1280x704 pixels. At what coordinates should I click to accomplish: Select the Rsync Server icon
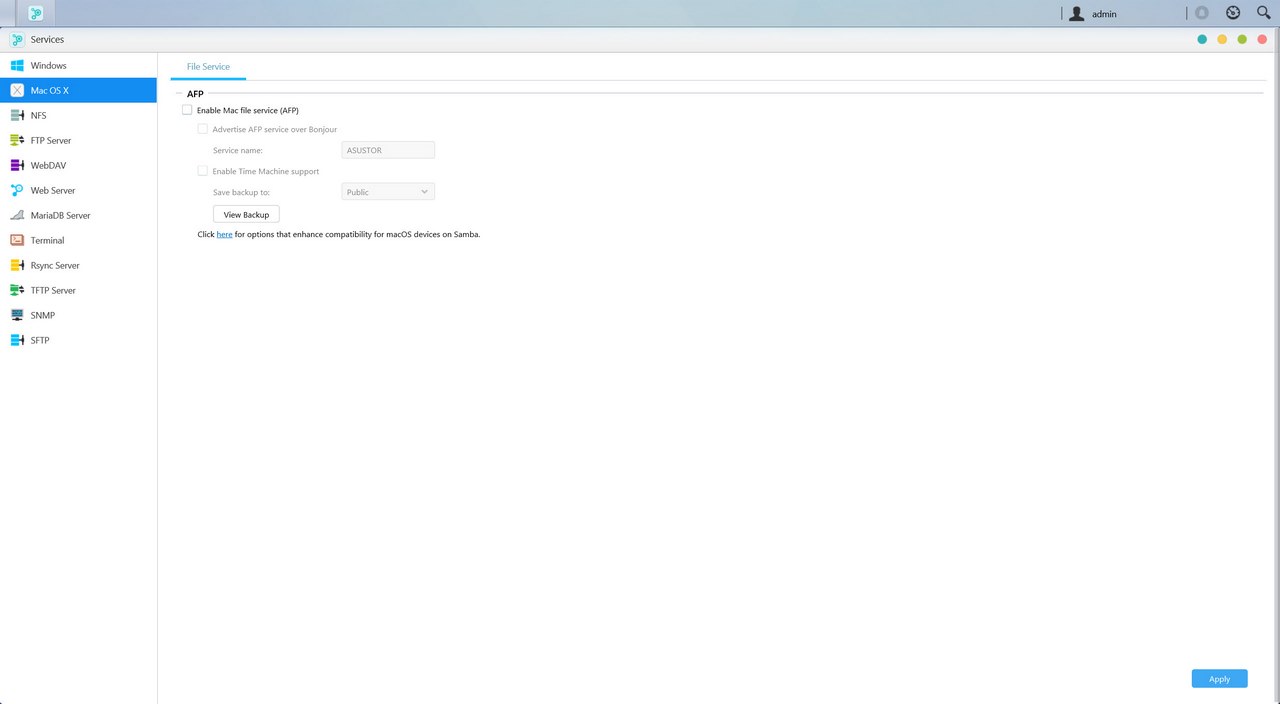[17, 265]
